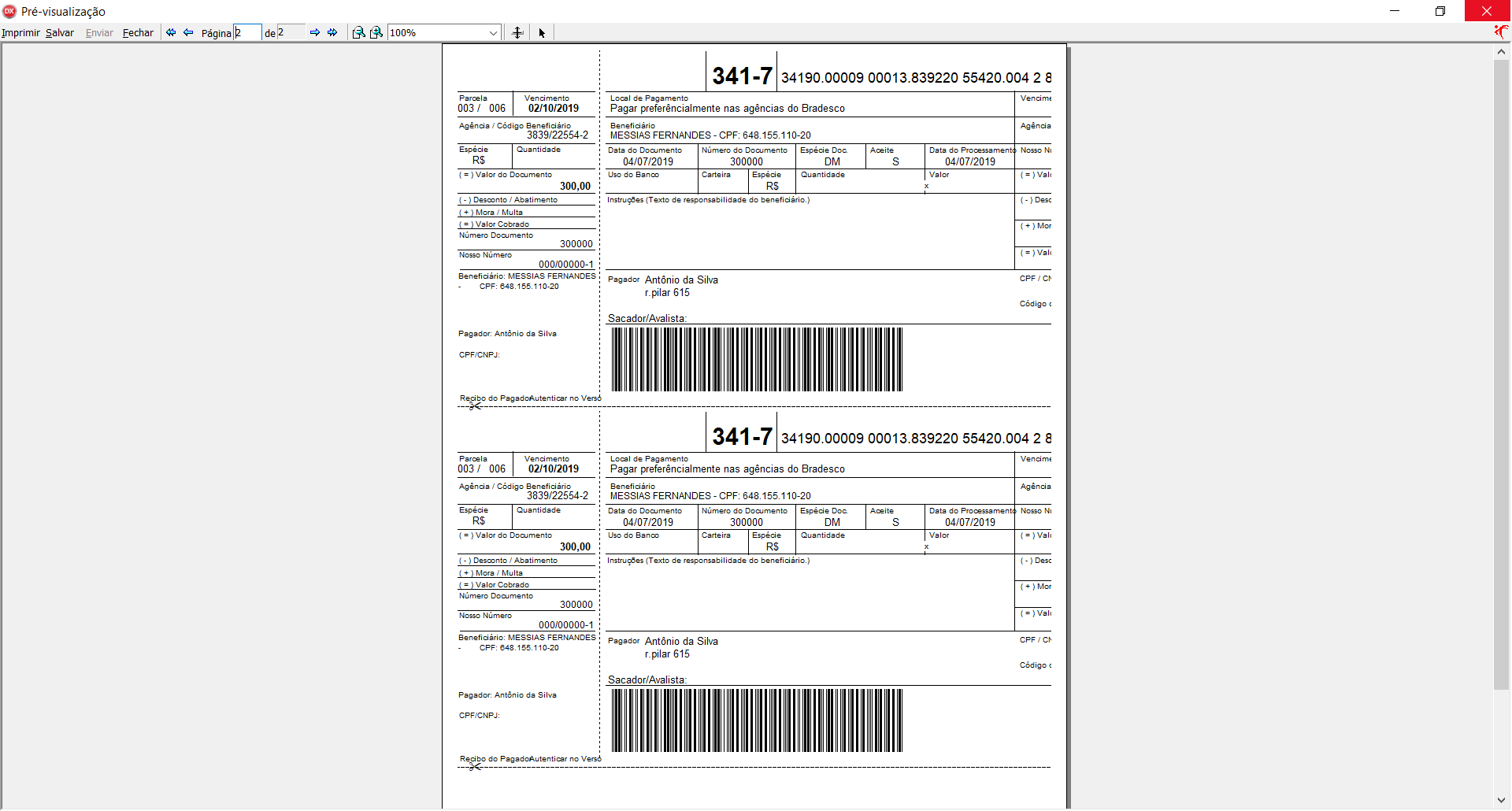Go to the previous page

click(188, 32)
